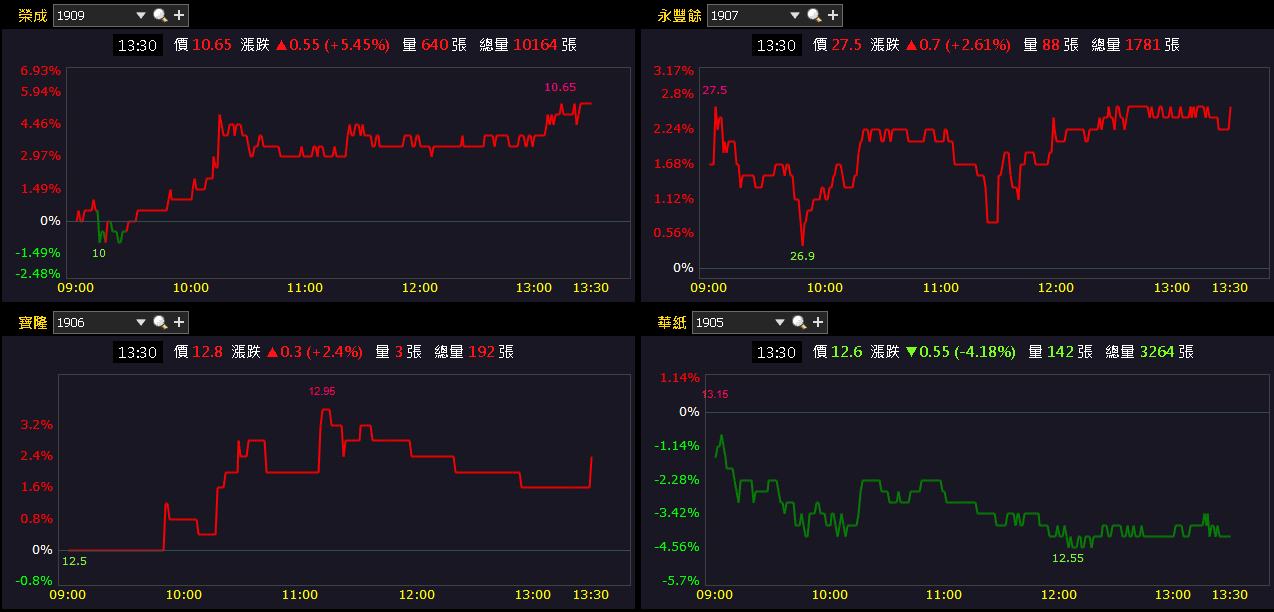Click the 26.9 low marker on the 永豐餘 chart
The height and width of the screenshot is (612, 1274).
coord(802,256)
